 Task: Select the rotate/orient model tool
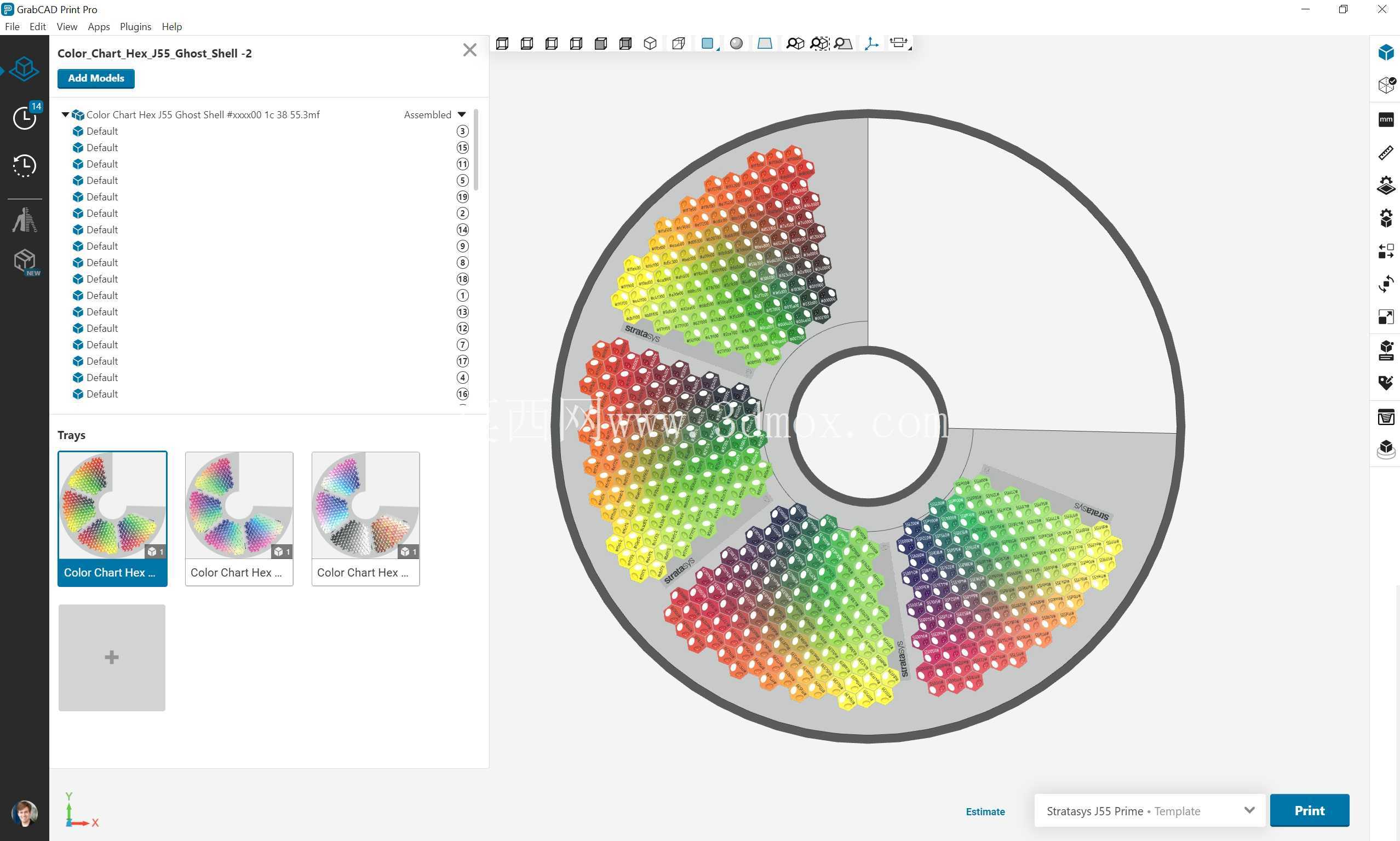(x=1386, y=284)
